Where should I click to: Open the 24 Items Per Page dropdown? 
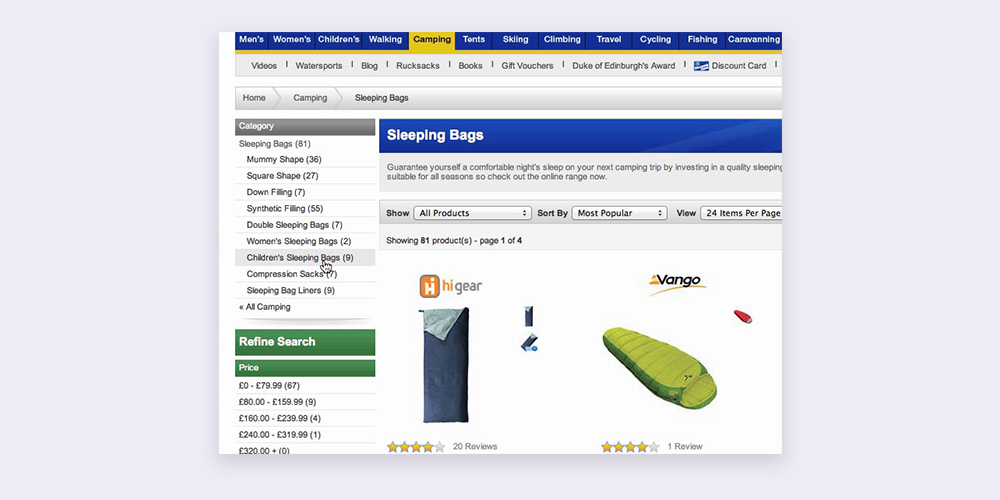[x=741, y=213]
